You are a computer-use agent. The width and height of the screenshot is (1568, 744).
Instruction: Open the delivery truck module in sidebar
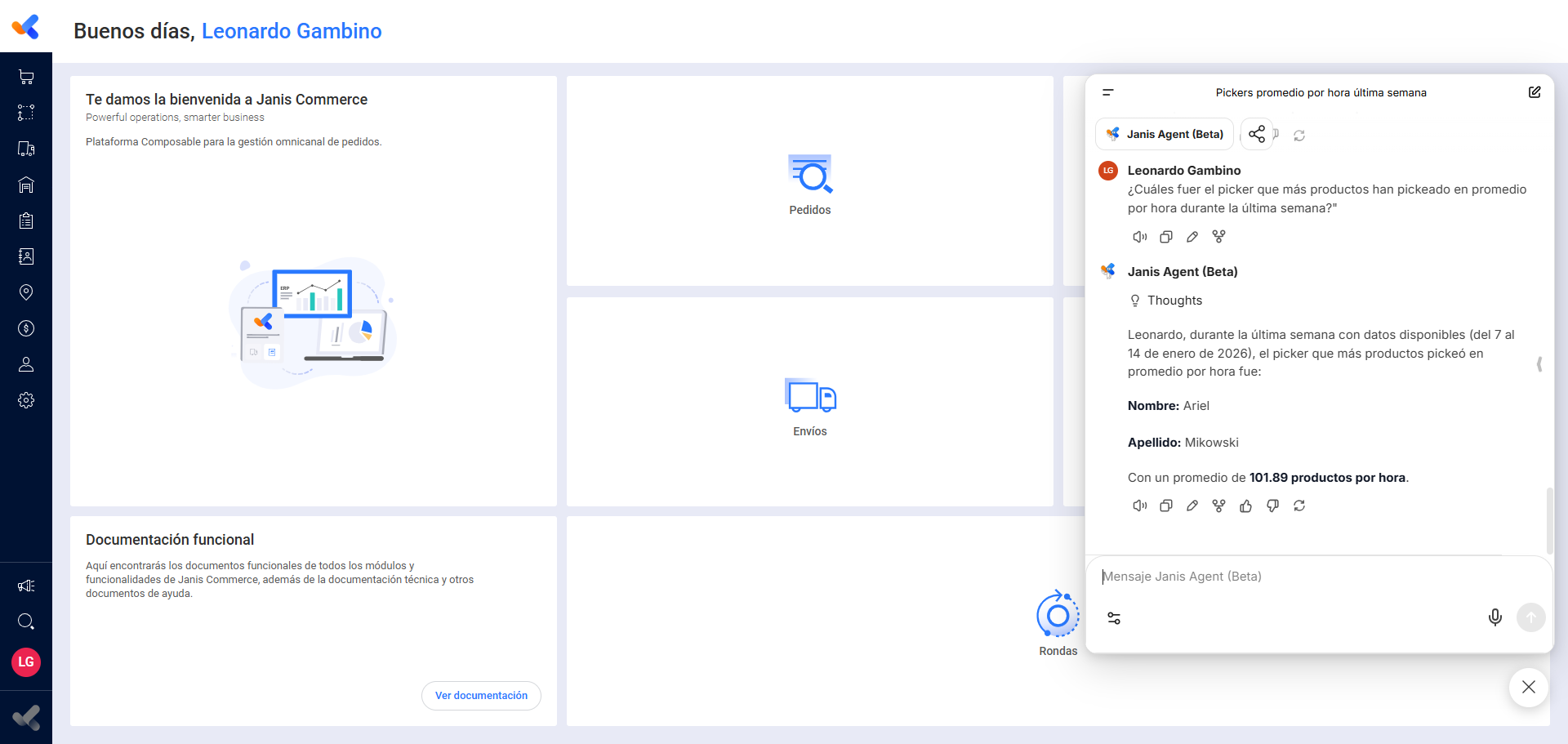[26, 149]
